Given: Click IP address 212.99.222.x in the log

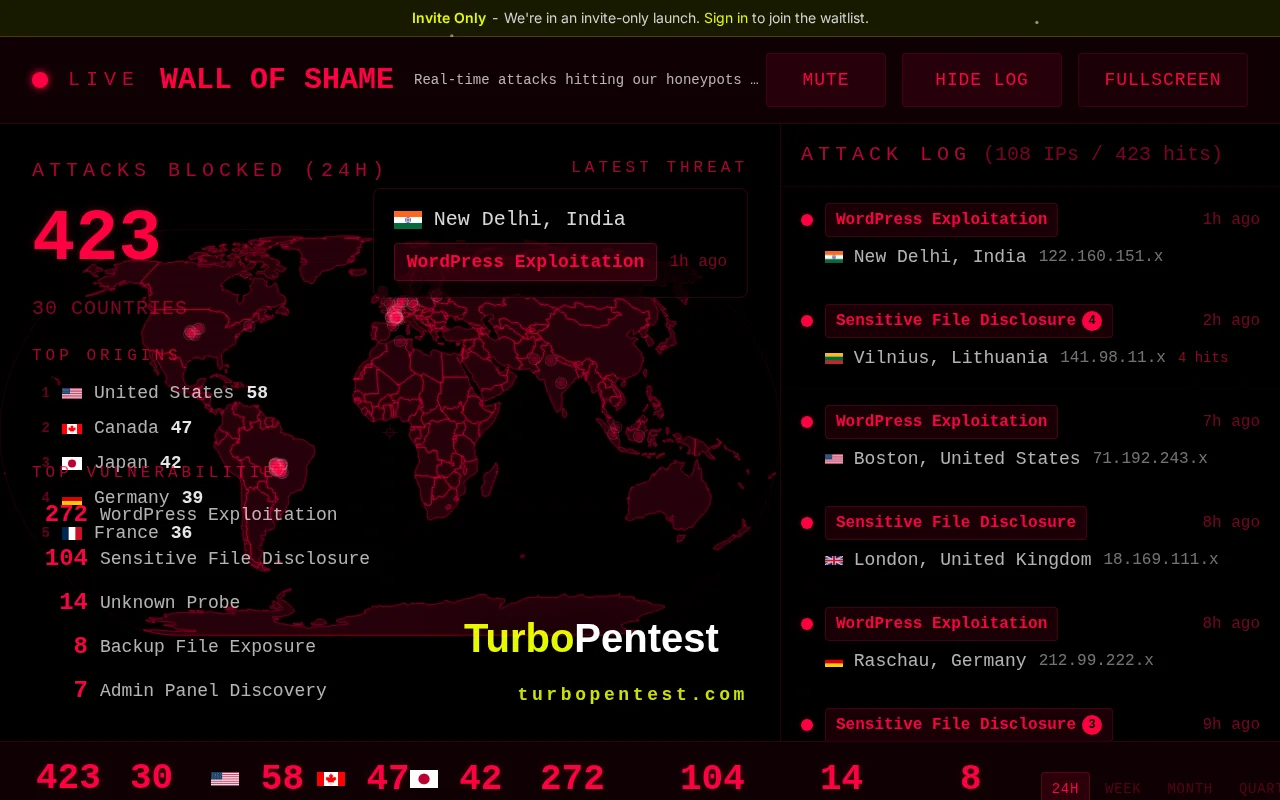Looking at the screenshot, I should pyautogui.click(x=1096, y=661).
